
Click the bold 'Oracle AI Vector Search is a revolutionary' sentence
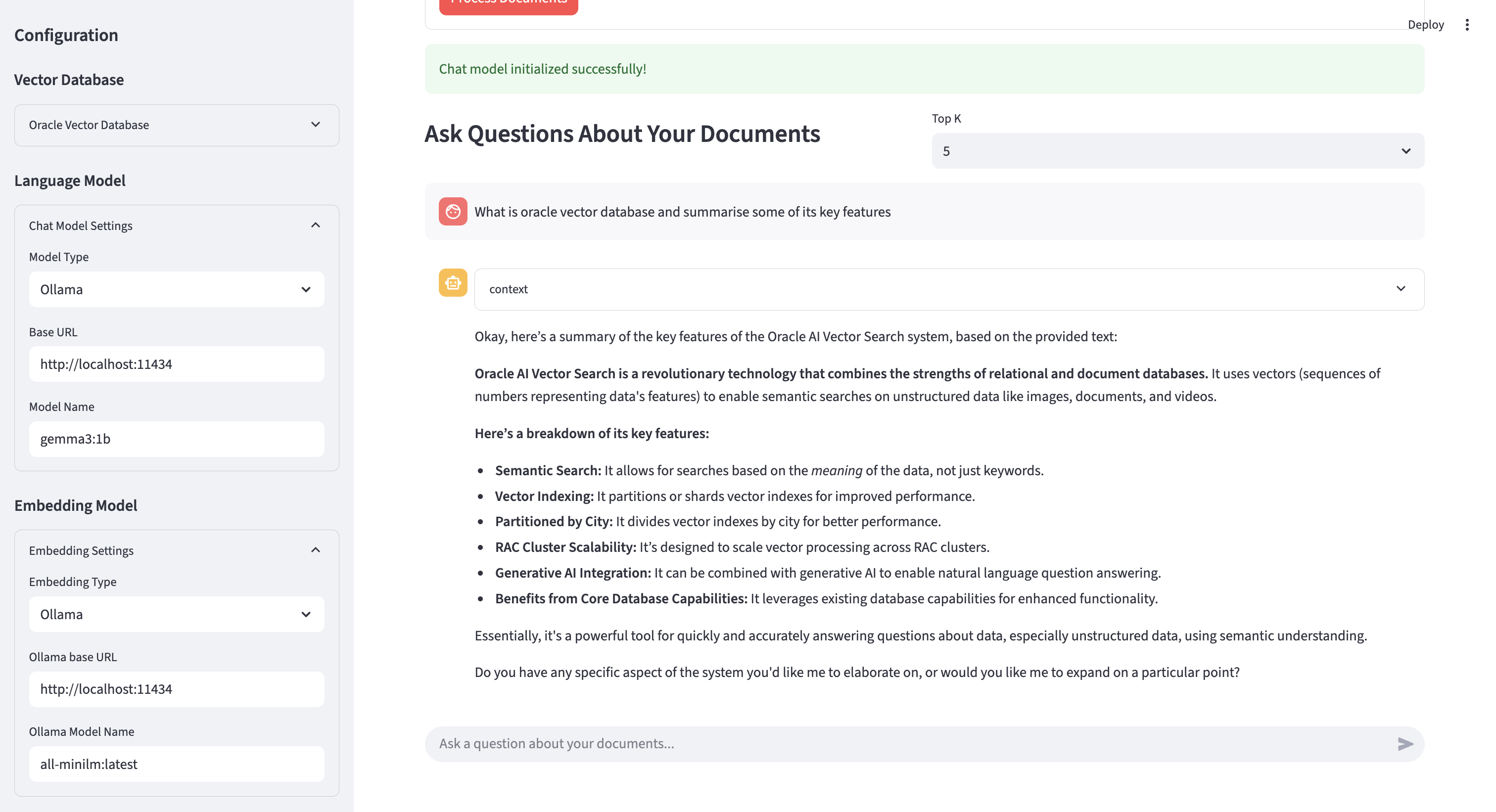point(841,374)
